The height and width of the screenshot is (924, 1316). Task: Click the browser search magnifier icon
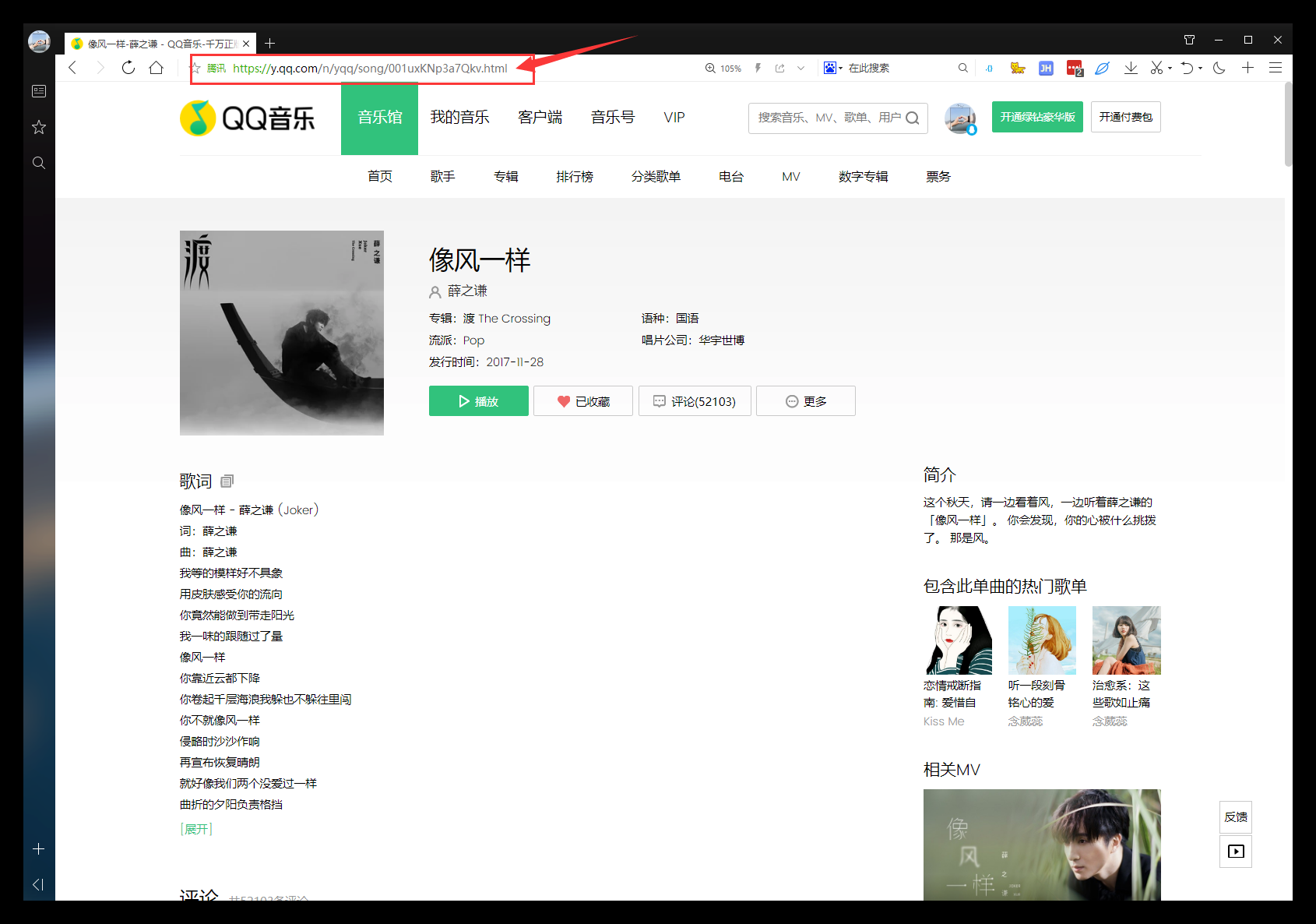pyautogui.click(x=963, y=68)
